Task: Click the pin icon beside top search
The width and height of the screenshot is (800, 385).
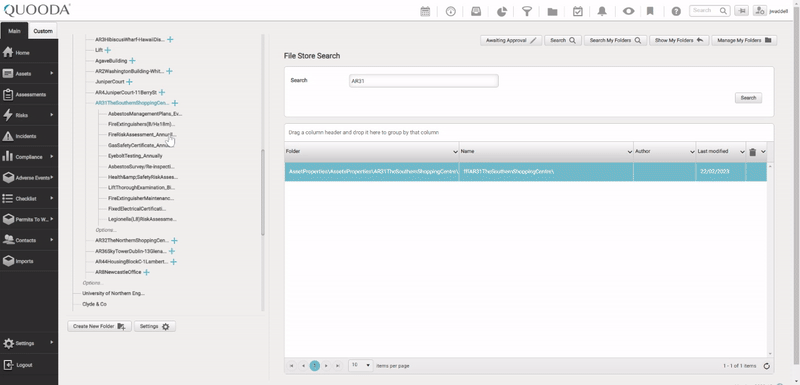Action: tap(741, 11)
